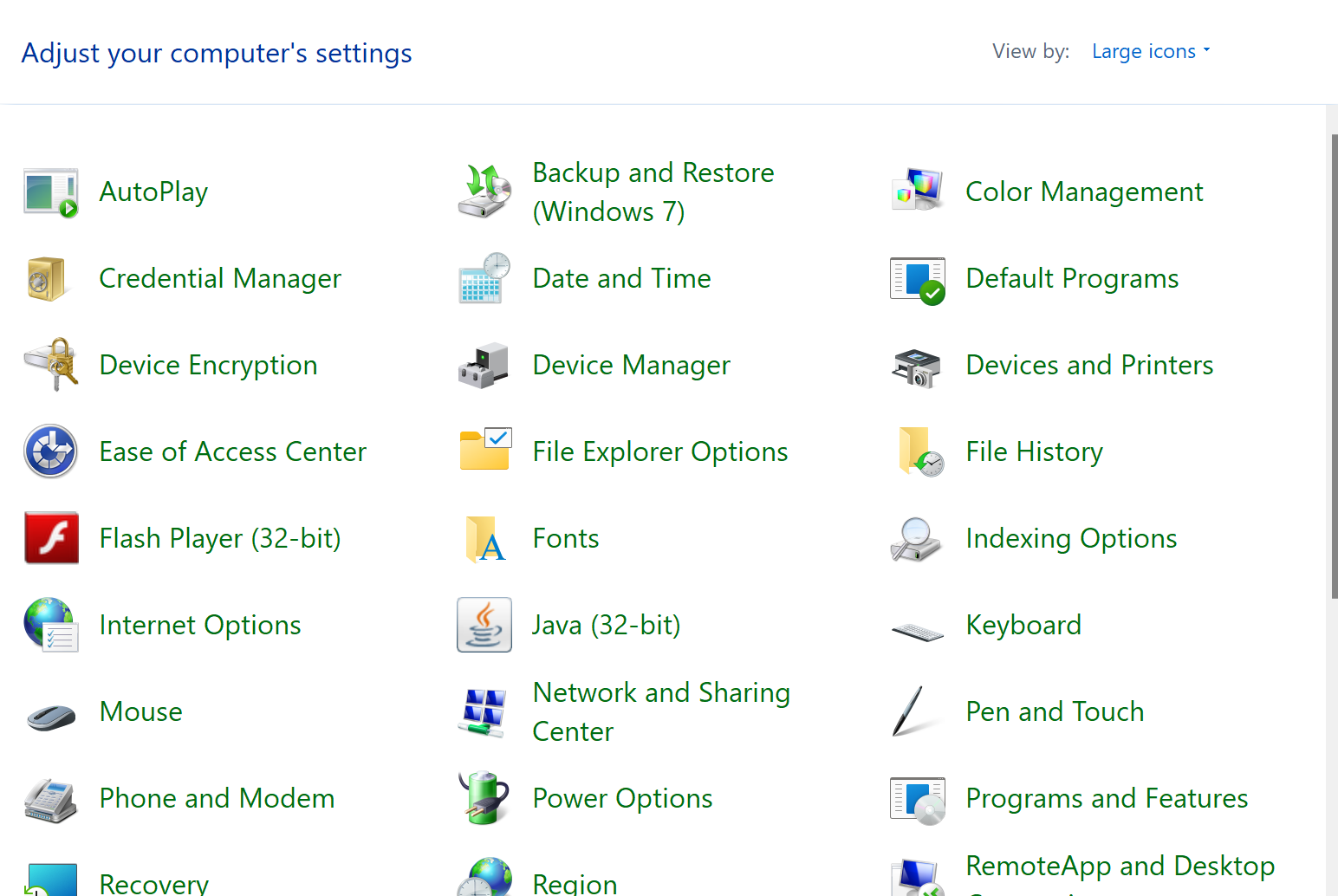Image resolution: width=1338 pixels, height=896 pixels.
Task: Launch the Device Manager link
Action: click(x=631, y=366)
